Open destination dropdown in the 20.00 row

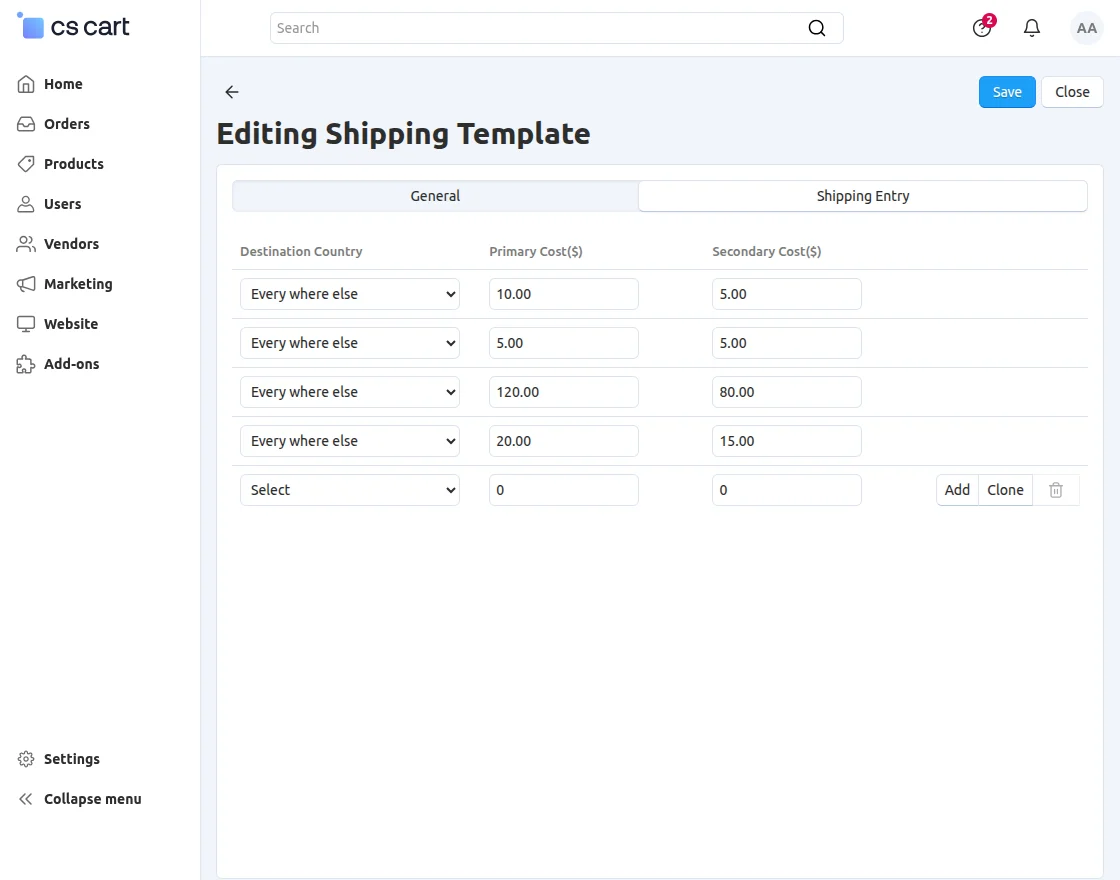tap(349, 441)
